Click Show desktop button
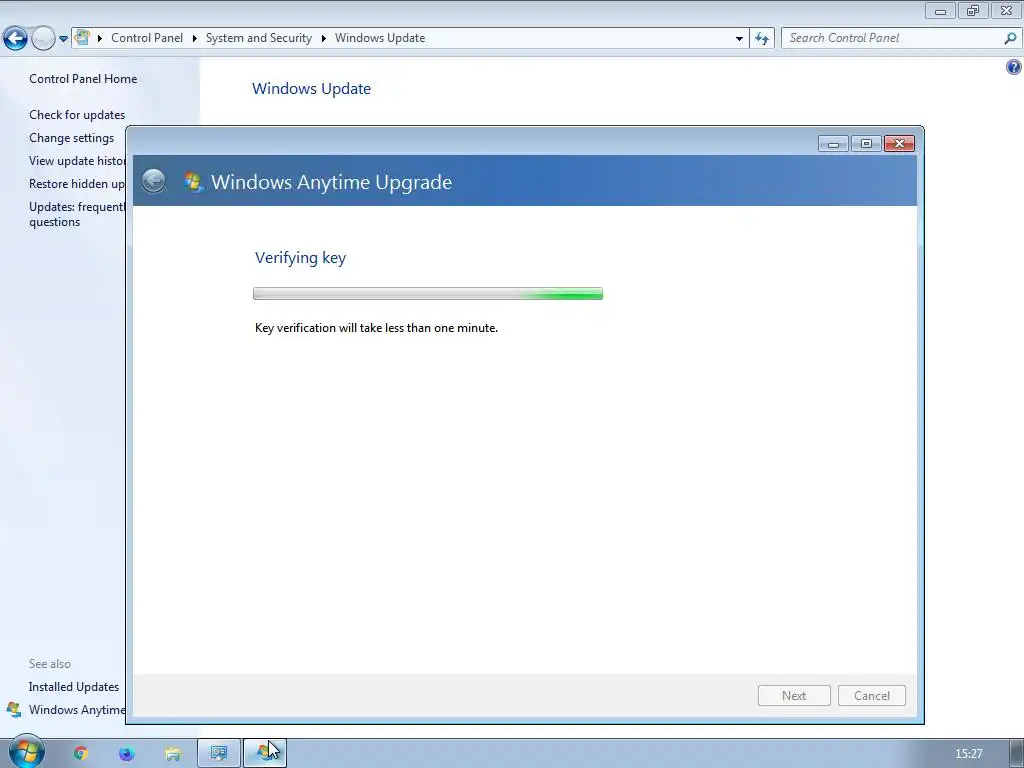Viewport: 1024px width, 768px height. (1016, 754)
